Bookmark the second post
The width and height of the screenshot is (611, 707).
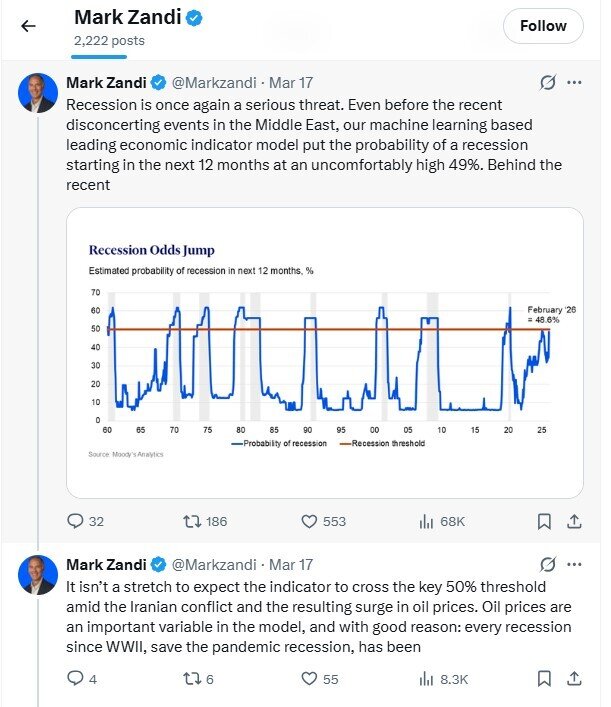(x=544, y=679)
